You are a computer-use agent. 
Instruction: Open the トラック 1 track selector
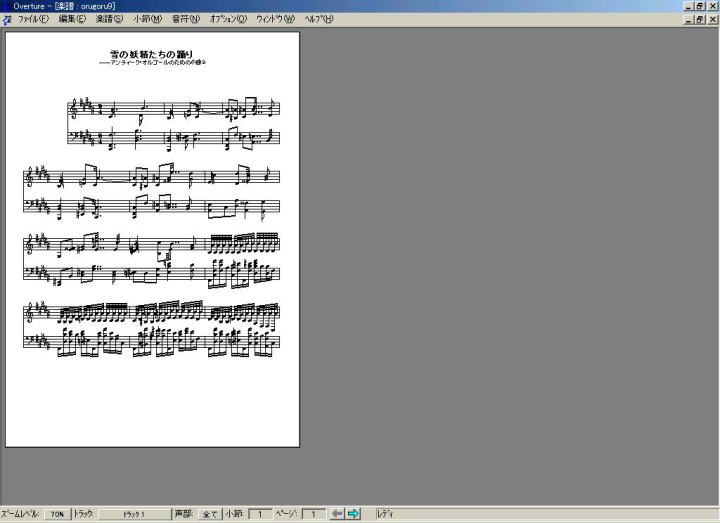[134, 514]
